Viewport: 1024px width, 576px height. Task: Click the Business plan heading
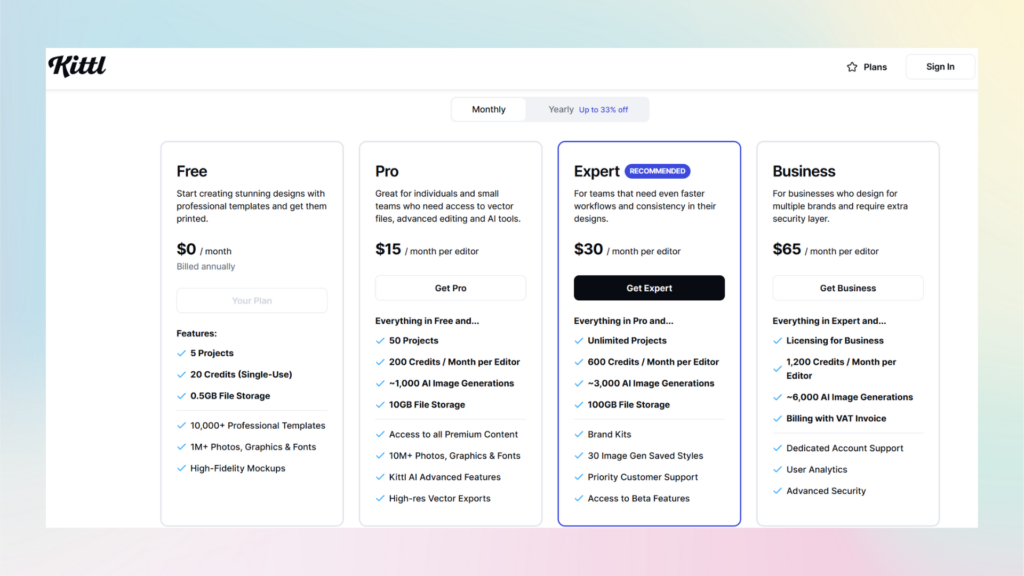pos(804,171)
